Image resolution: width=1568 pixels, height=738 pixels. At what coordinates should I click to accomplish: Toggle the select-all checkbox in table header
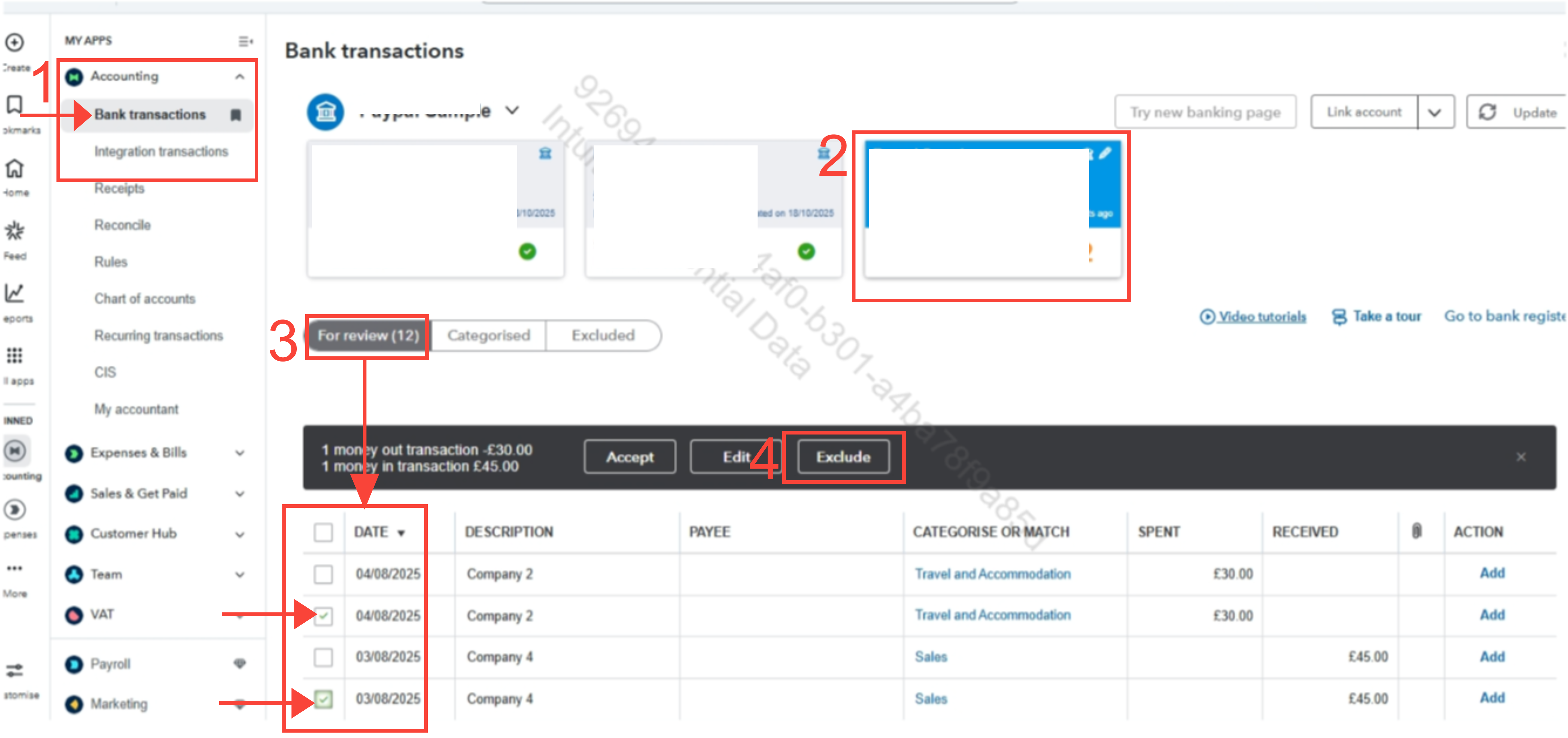point(323,532)
